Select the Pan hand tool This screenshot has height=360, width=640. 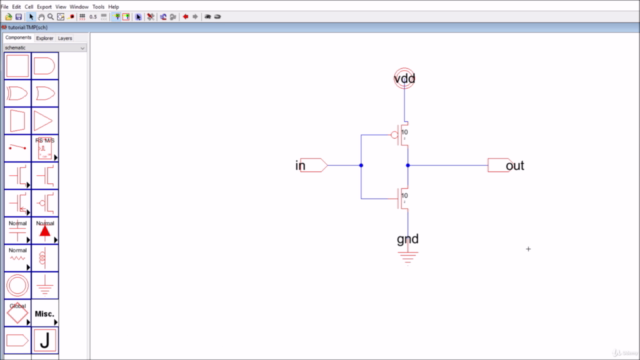click(41, 17)
